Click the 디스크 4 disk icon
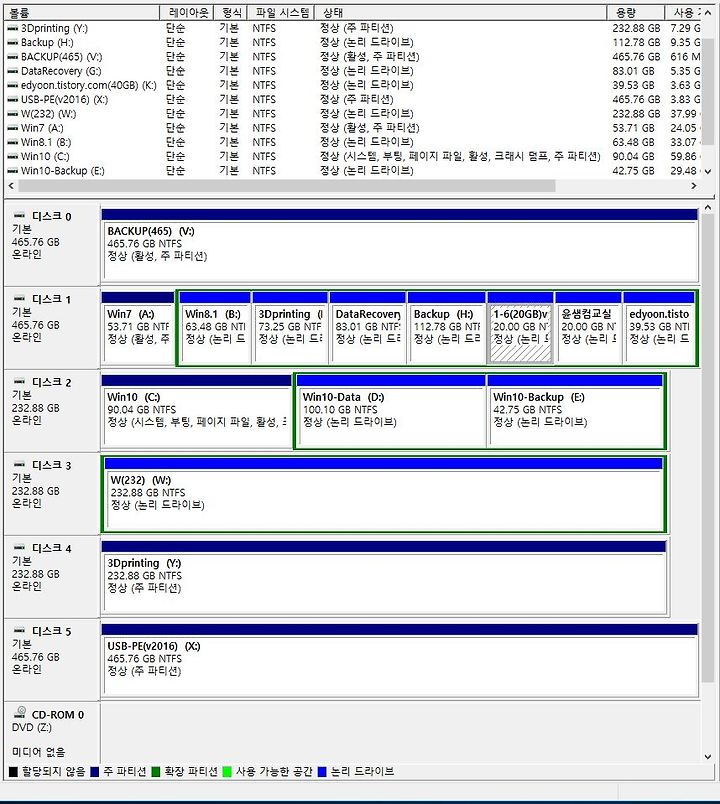 [x=19, y=548]
